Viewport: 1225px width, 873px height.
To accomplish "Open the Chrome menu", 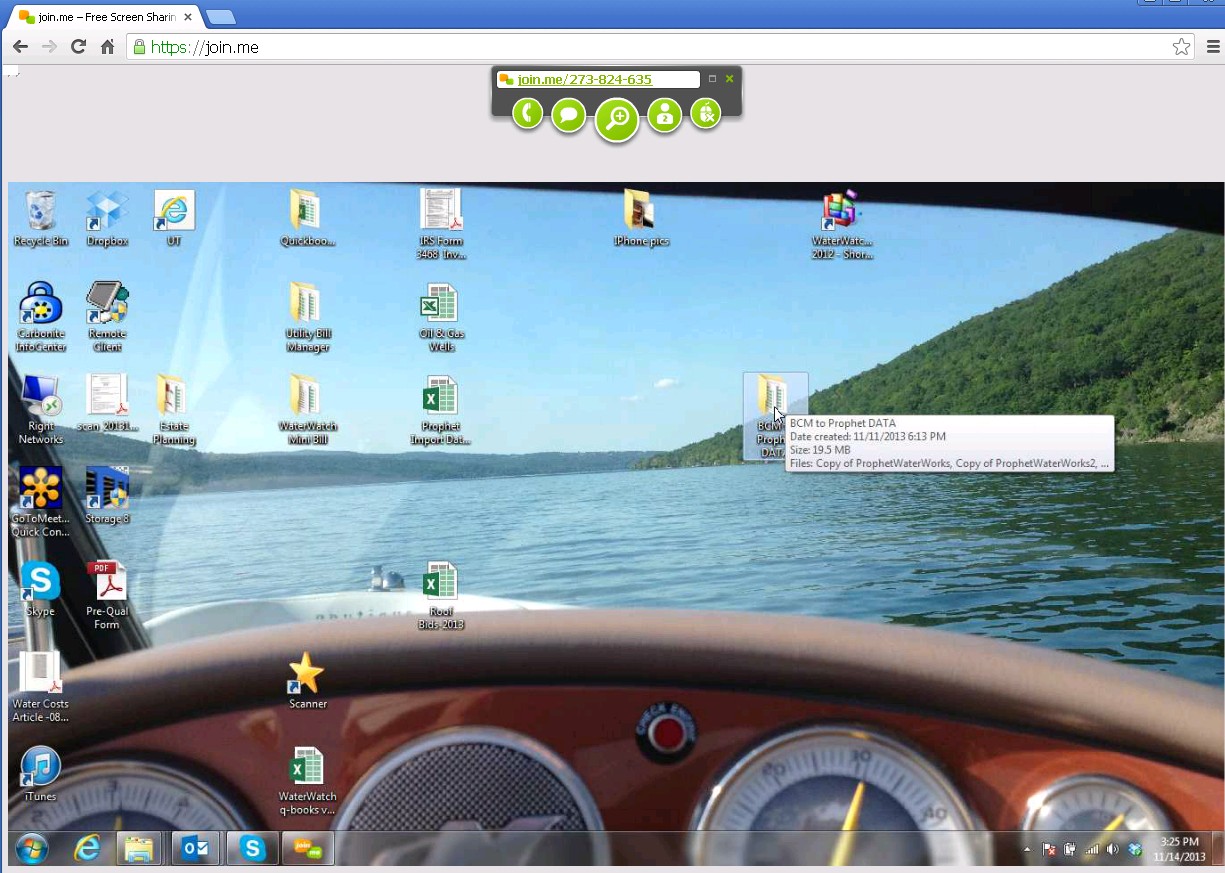I will [x=1213, y=46].
